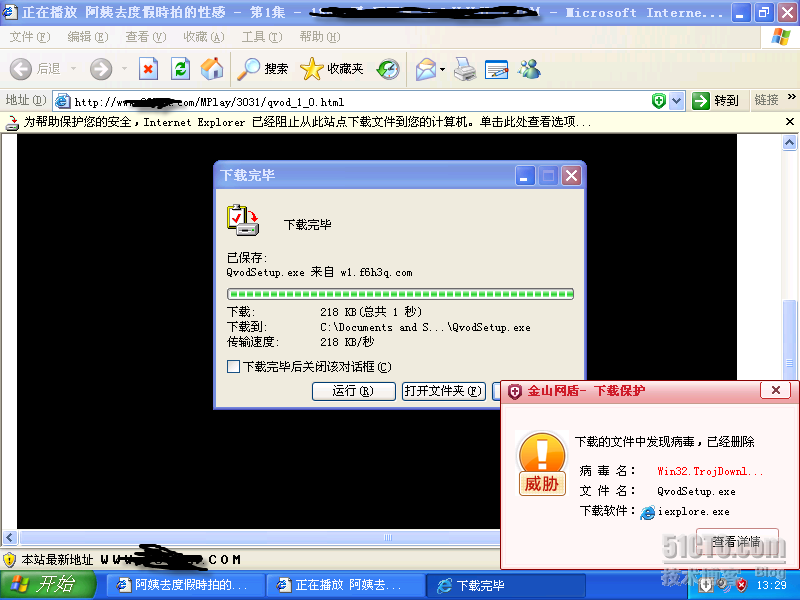Click the virus name Win32.TrojDownl text
This screenshot has height=600, width=800.
tap(710, 471)
